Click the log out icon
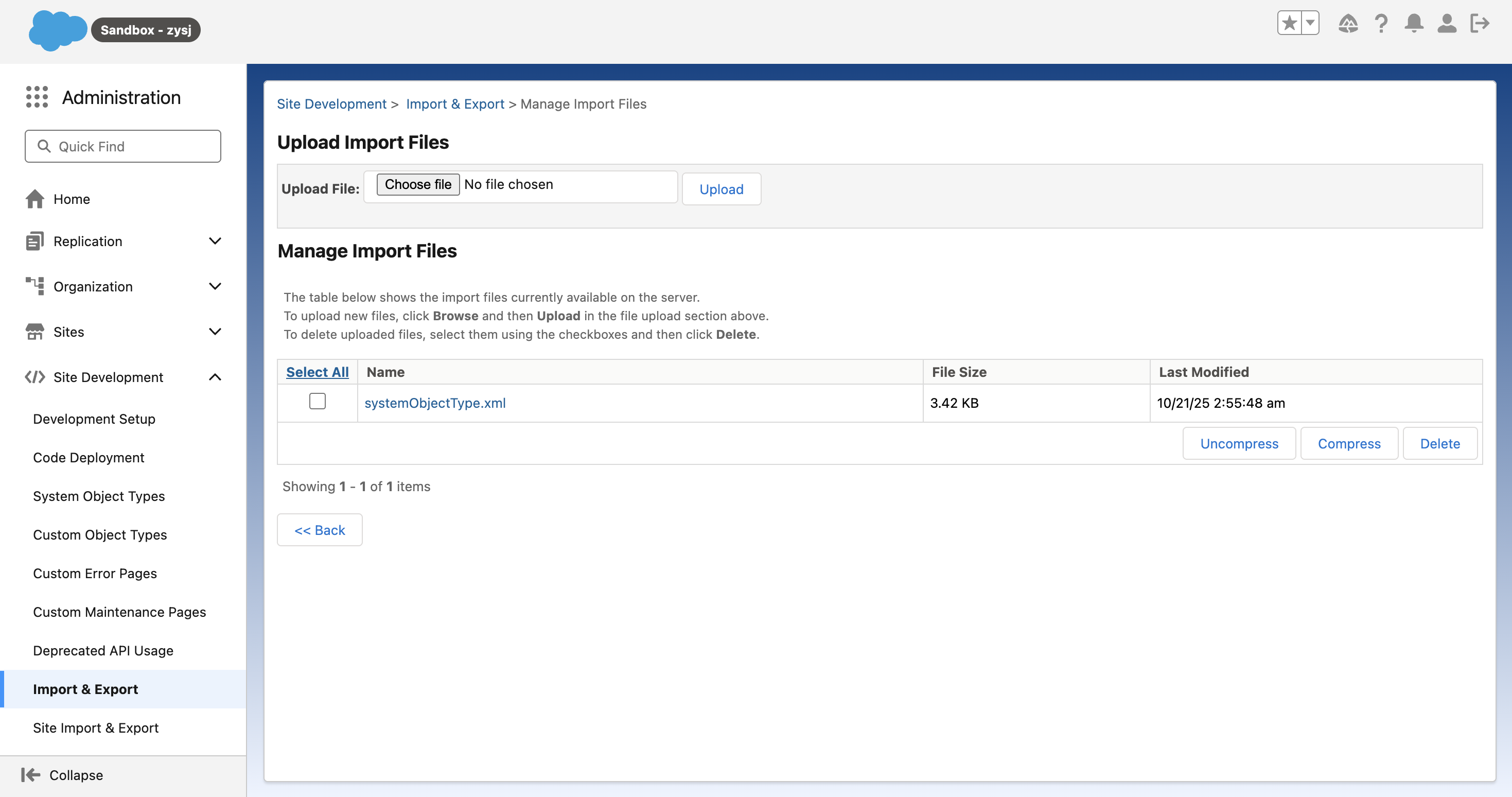The width and height of the screenshot is (1512, 797). tap(1479, 24)
